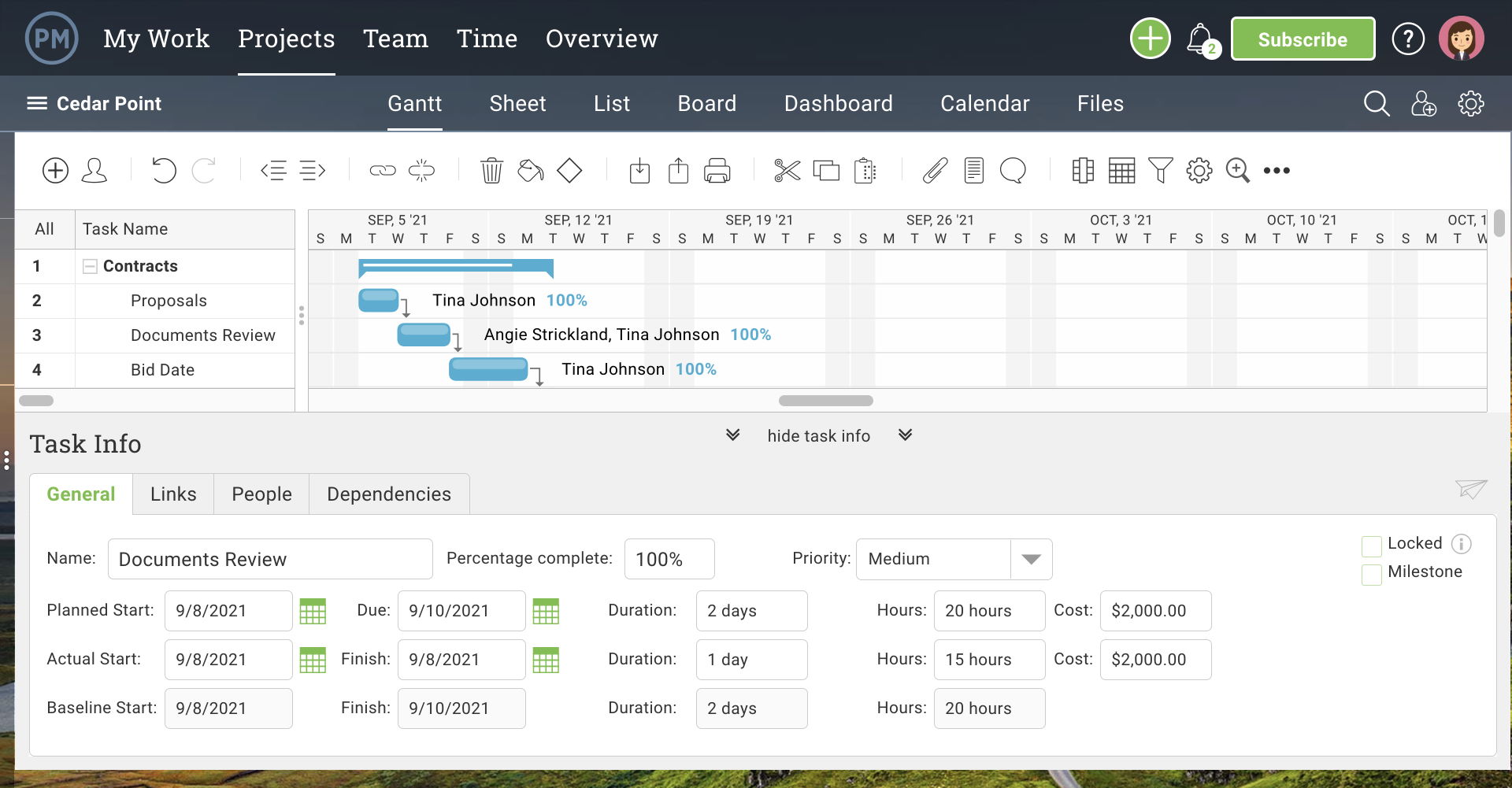The width and height of the screenshot is (1512, 788).
Task: Click the export share icon
Action: [x=678, y=171]
